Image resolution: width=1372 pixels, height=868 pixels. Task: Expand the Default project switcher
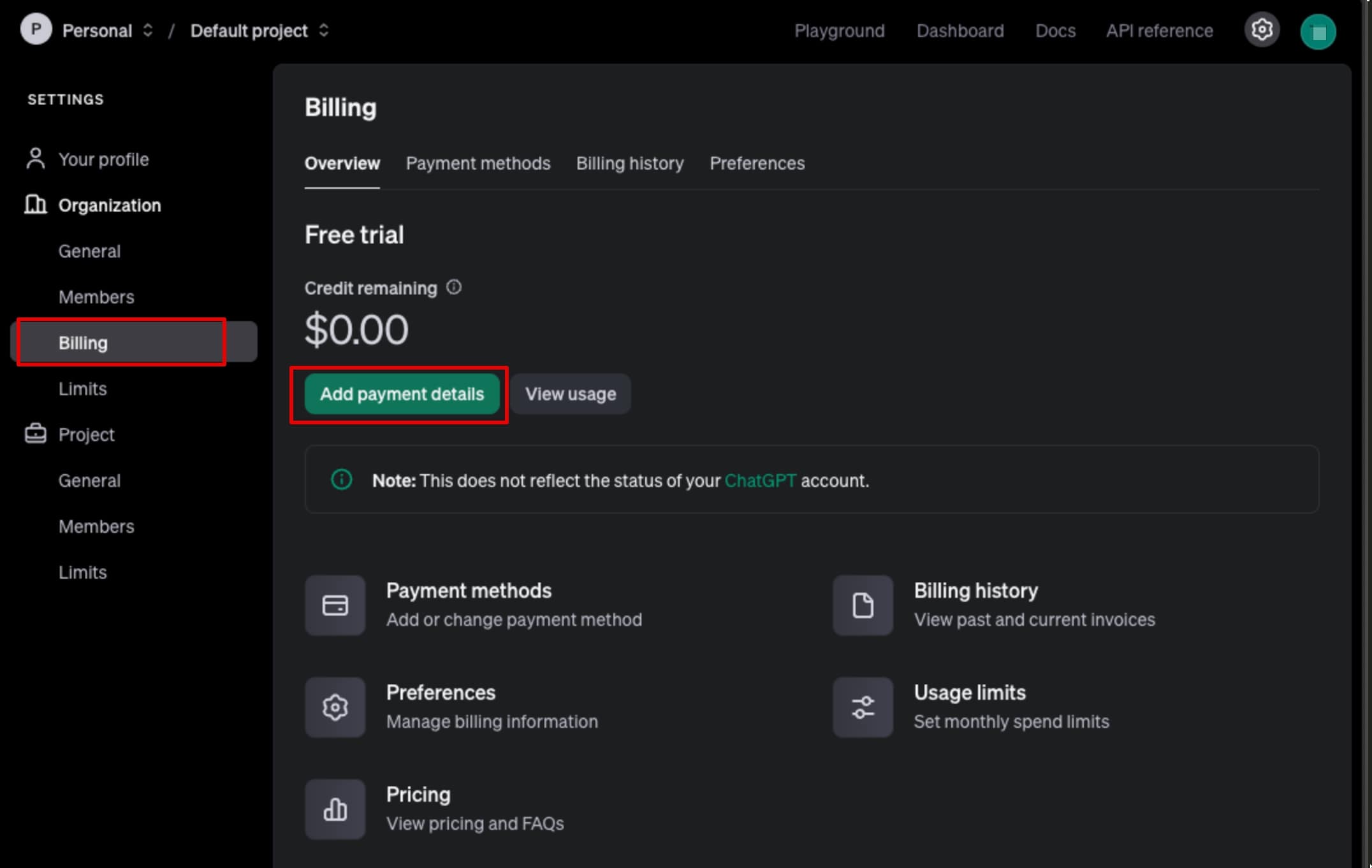pyautogui.click(x=324, y=30)
